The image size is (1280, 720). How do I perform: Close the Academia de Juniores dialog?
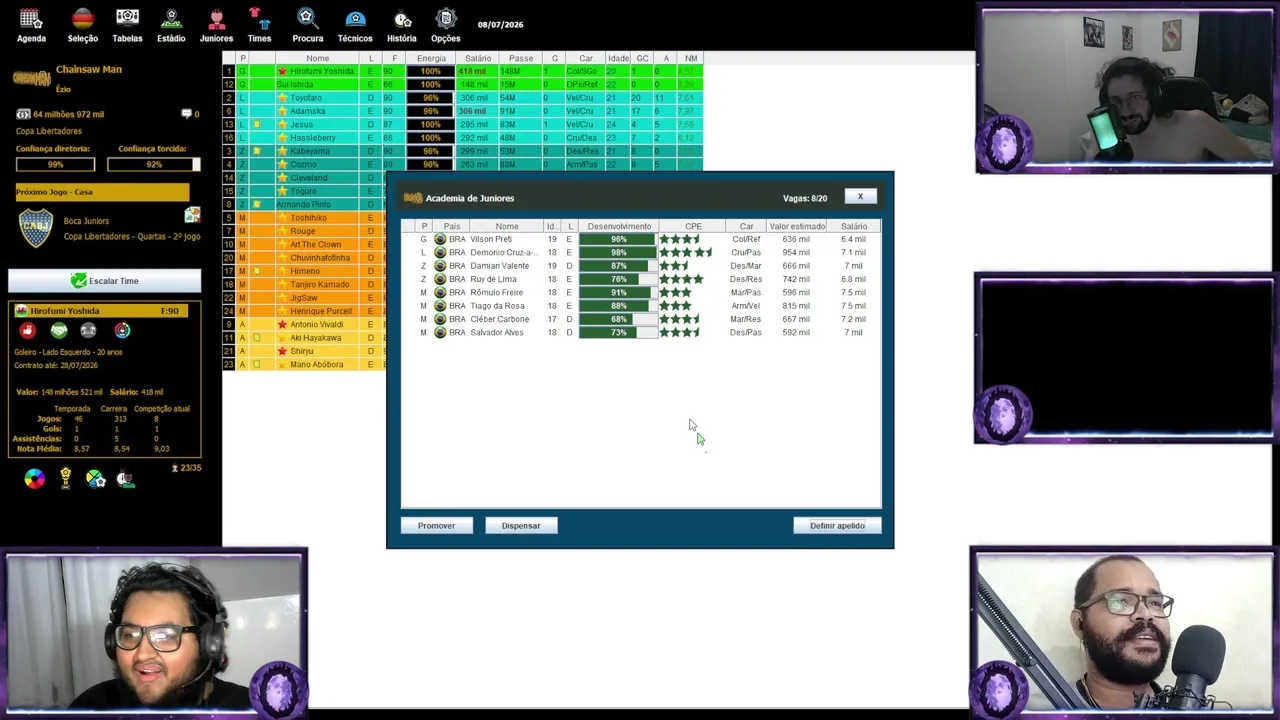point(860,197)
